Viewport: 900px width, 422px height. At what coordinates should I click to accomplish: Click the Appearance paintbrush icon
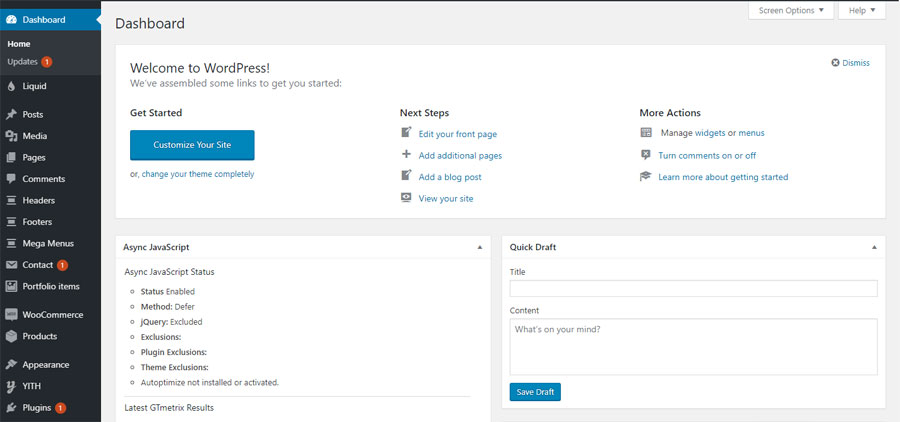[x=11, y=365]
